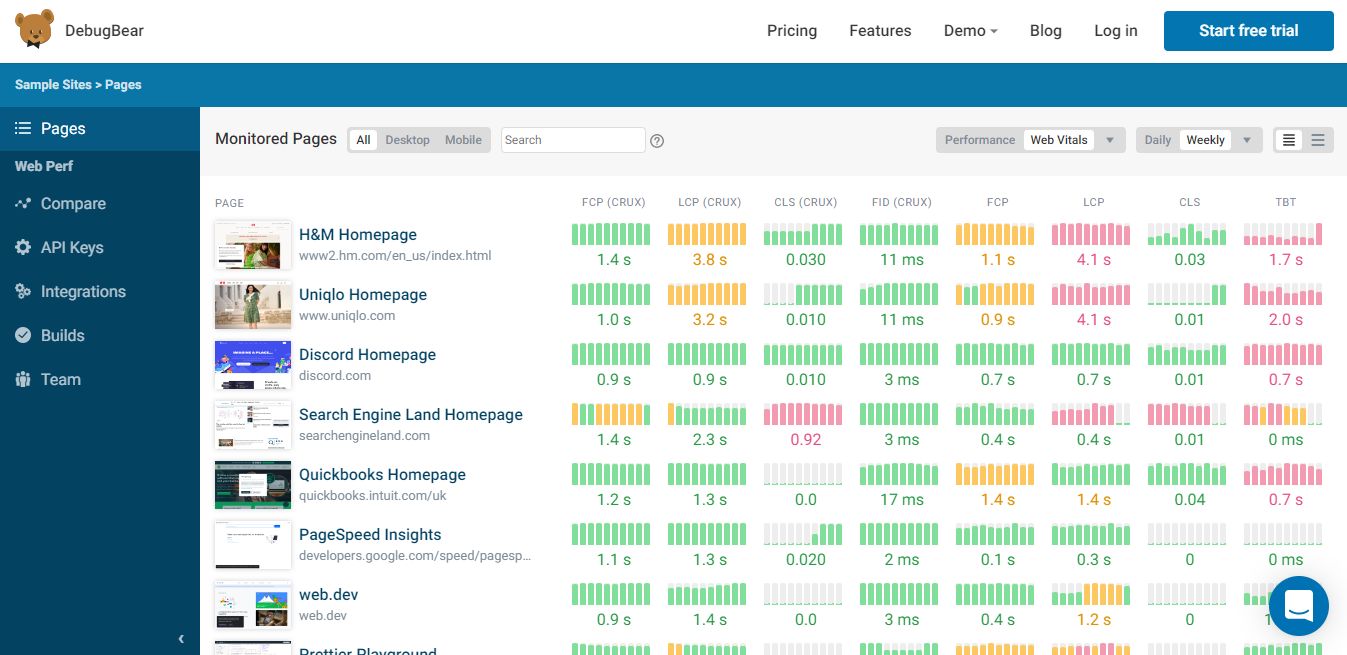Click Search Engine Land CLS (CRUX) 0.92

tap(806, 440)
